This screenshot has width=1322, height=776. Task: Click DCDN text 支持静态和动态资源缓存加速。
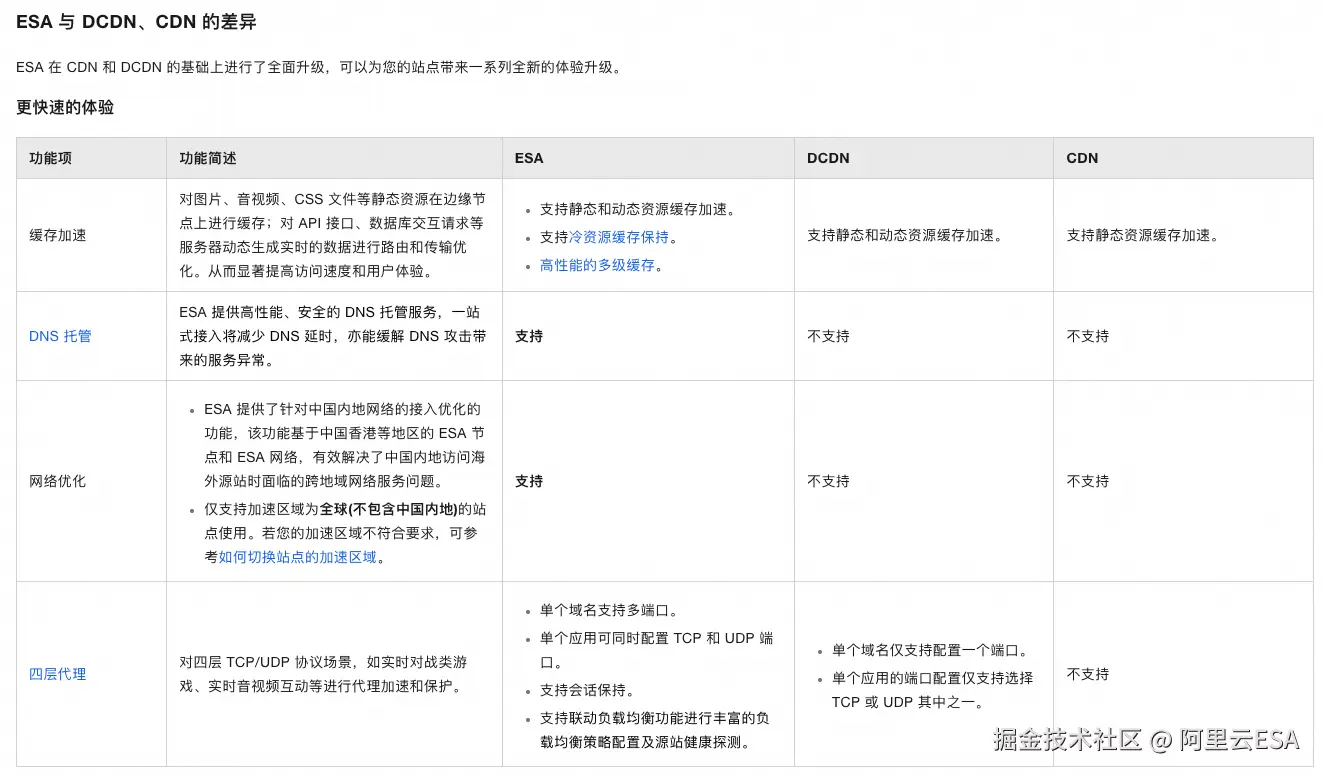905,235
